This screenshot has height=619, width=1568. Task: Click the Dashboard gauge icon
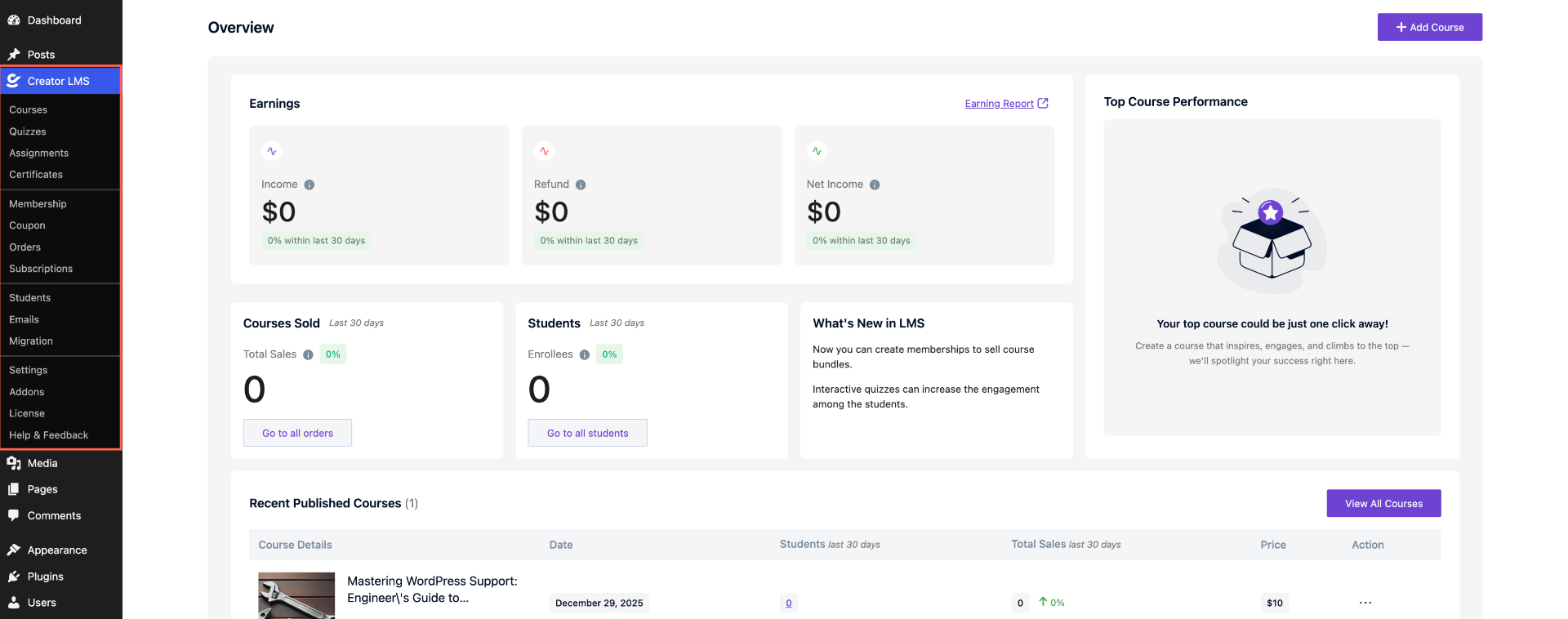coord(14,20)
